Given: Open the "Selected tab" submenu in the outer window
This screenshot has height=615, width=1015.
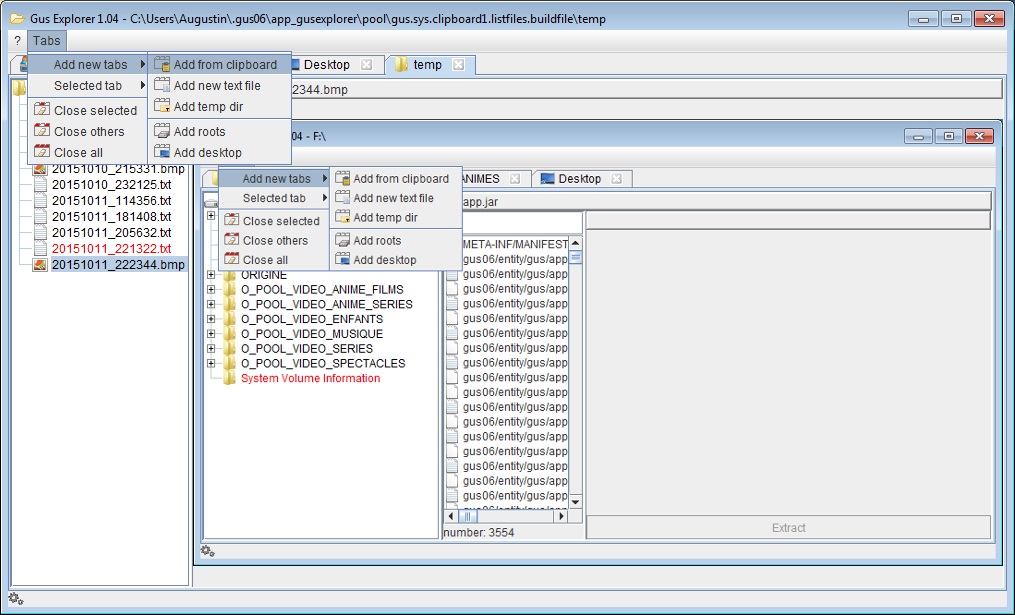Looking at the screenshot, I should coord(88,85).
